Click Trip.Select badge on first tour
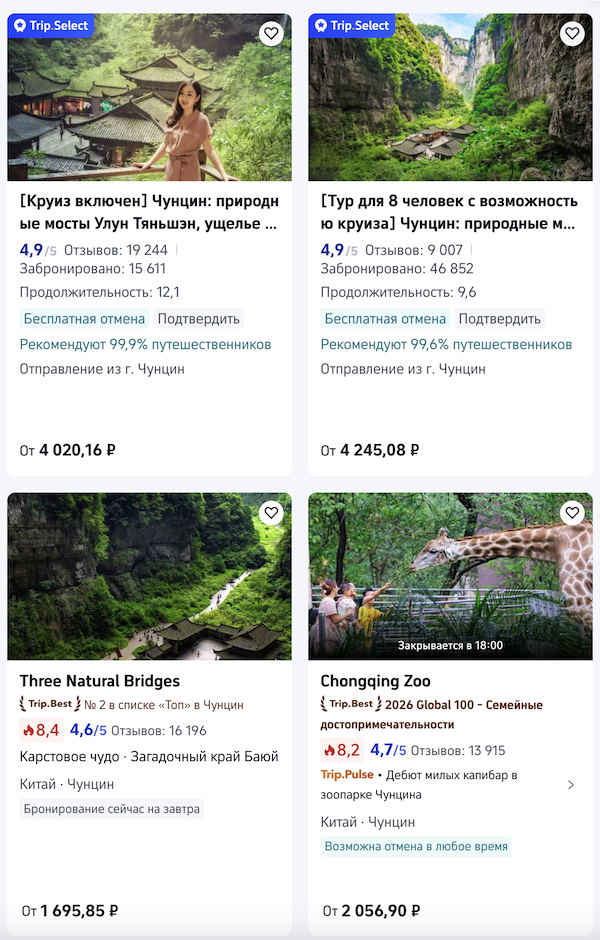 (51, 25)
